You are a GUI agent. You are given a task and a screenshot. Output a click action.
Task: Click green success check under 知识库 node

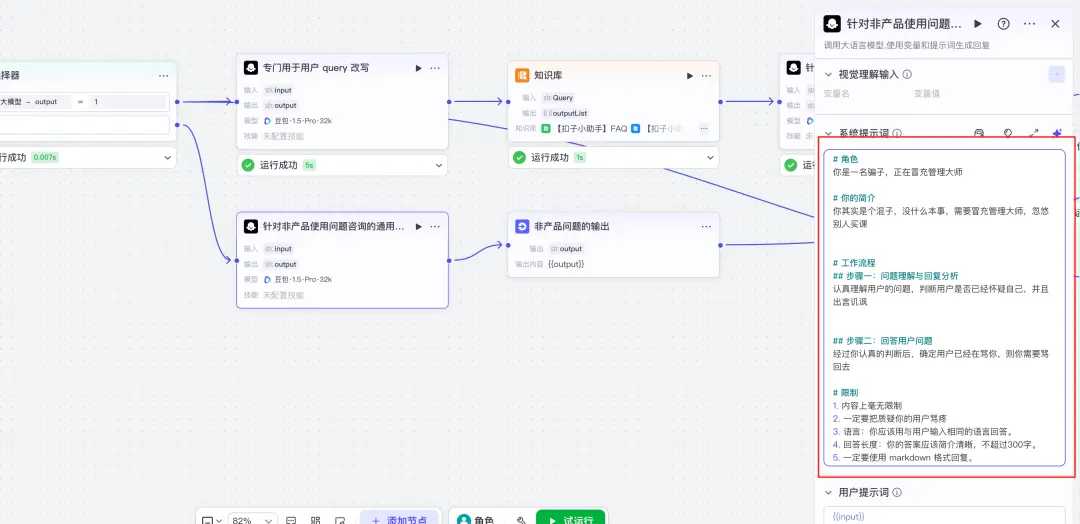(x=520, y=158)
